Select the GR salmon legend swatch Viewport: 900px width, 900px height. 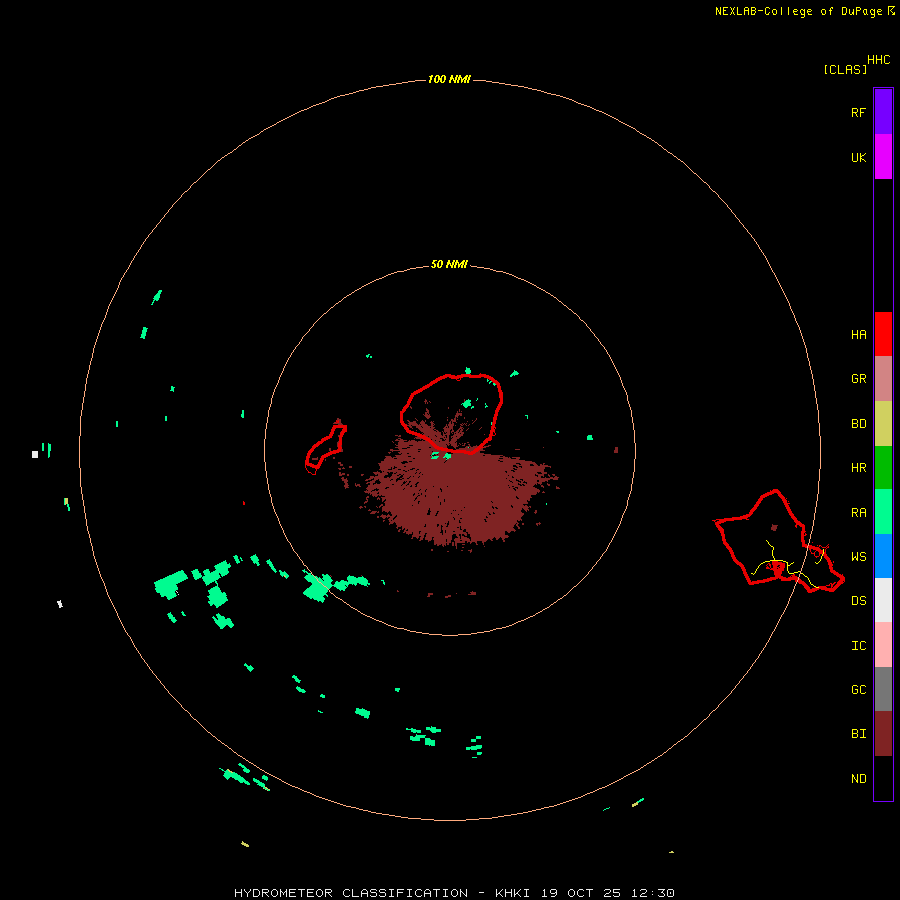click(883, 379)
